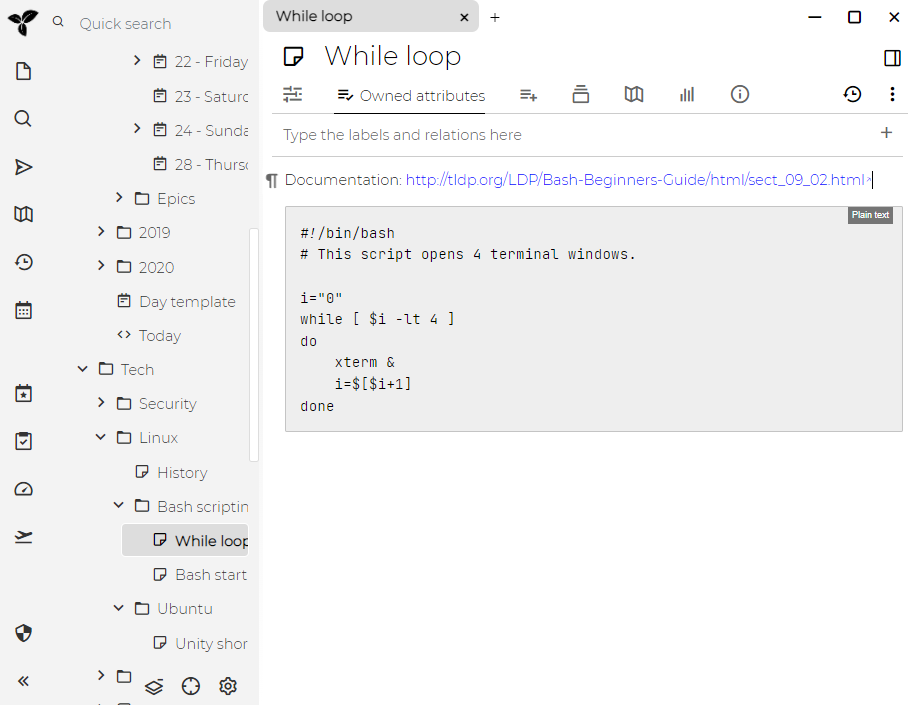Click the xterm & line in code block
This screenshot has width=912, height=705.
click(365, 362)
